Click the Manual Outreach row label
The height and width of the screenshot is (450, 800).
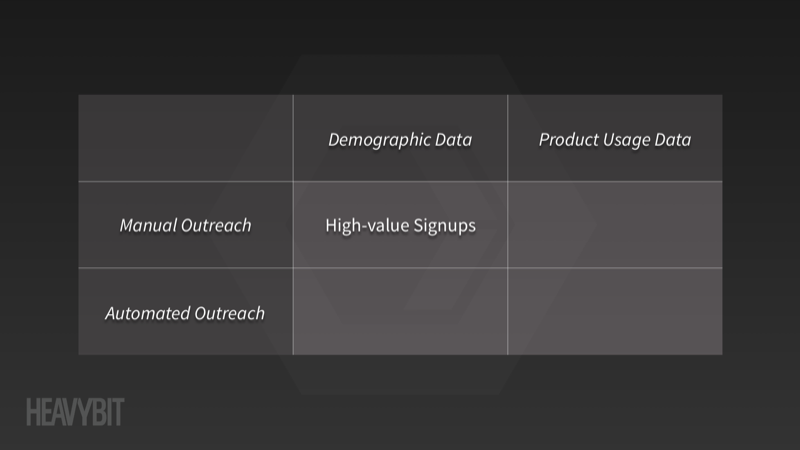185,225
